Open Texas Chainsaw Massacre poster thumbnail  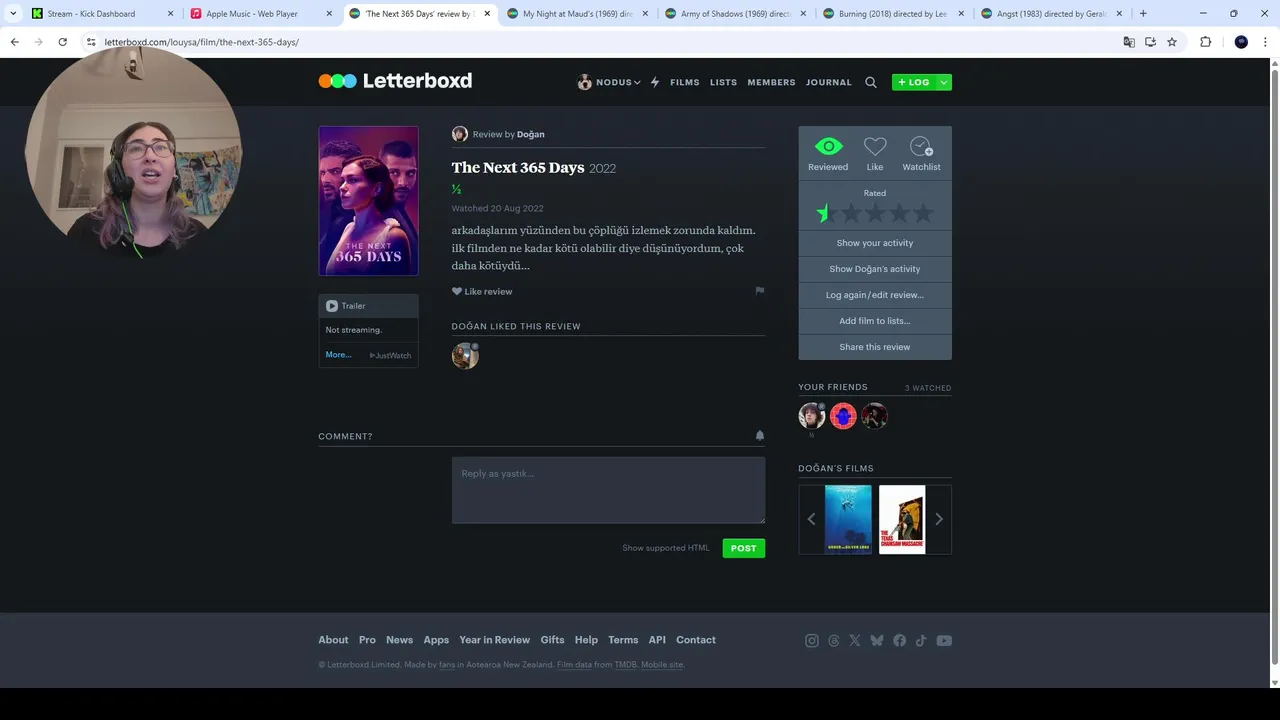pos(902,519)
